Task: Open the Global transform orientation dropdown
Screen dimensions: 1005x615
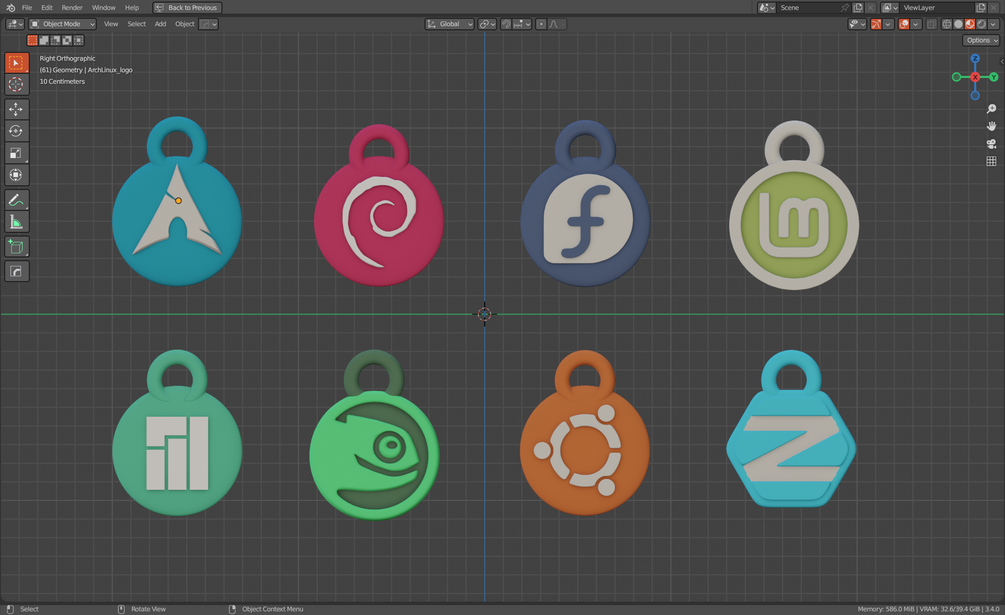Action: 449,24
